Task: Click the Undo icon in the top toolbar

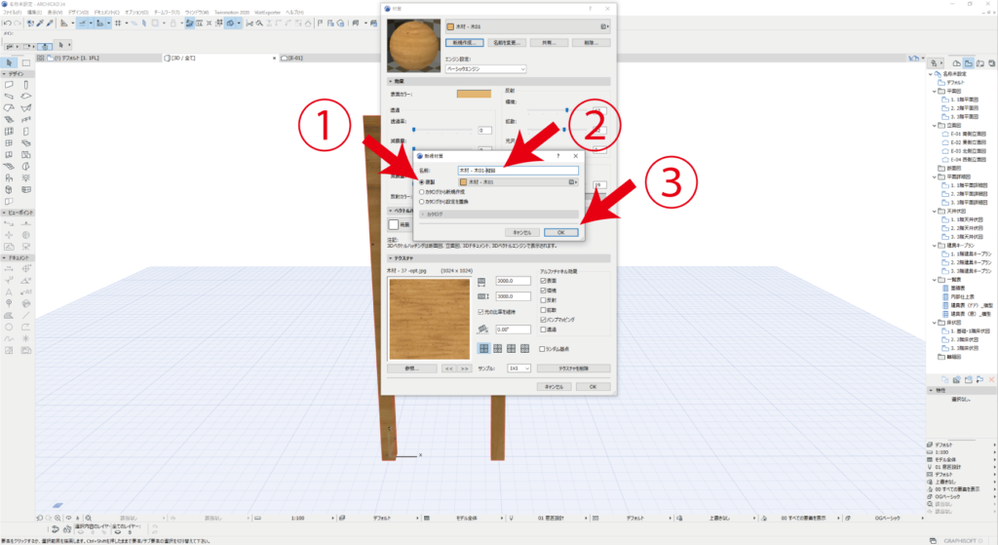Action: pos(7,23)
